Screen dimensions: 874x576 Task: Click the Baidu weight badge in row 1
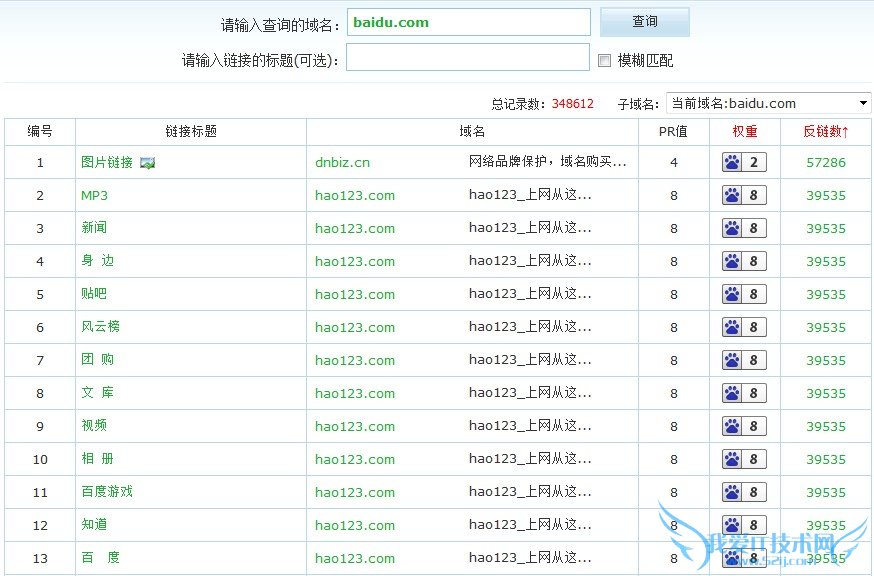[x=744, y=162]
